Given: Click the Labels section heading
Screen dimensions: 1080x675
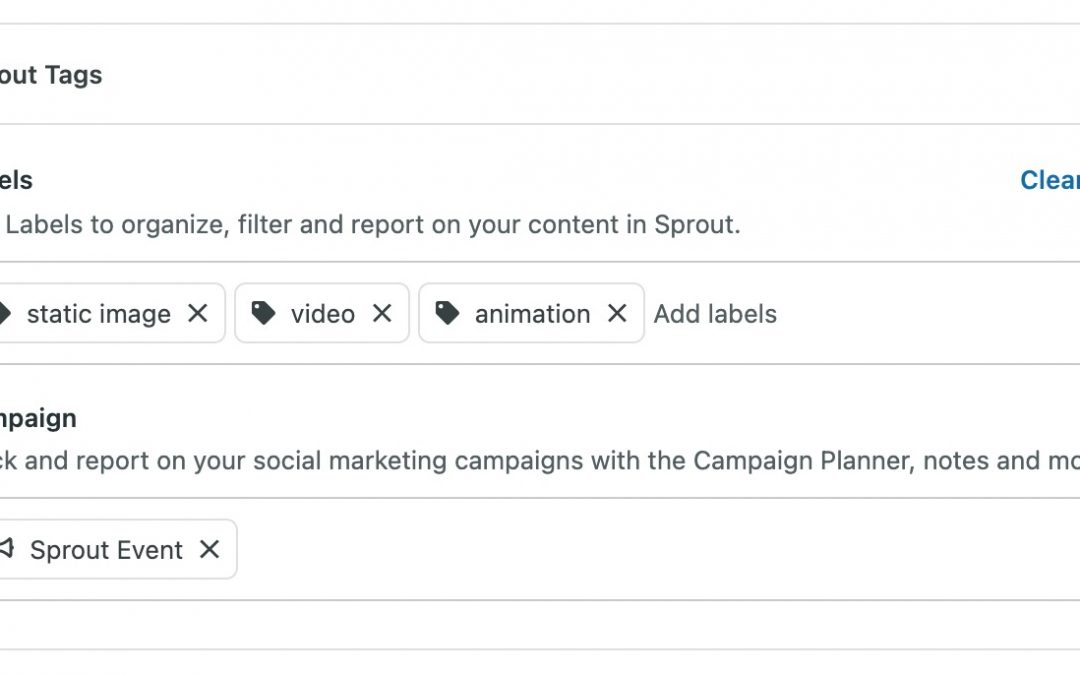Looking at the screenshot, I should (x=17, y=180).
